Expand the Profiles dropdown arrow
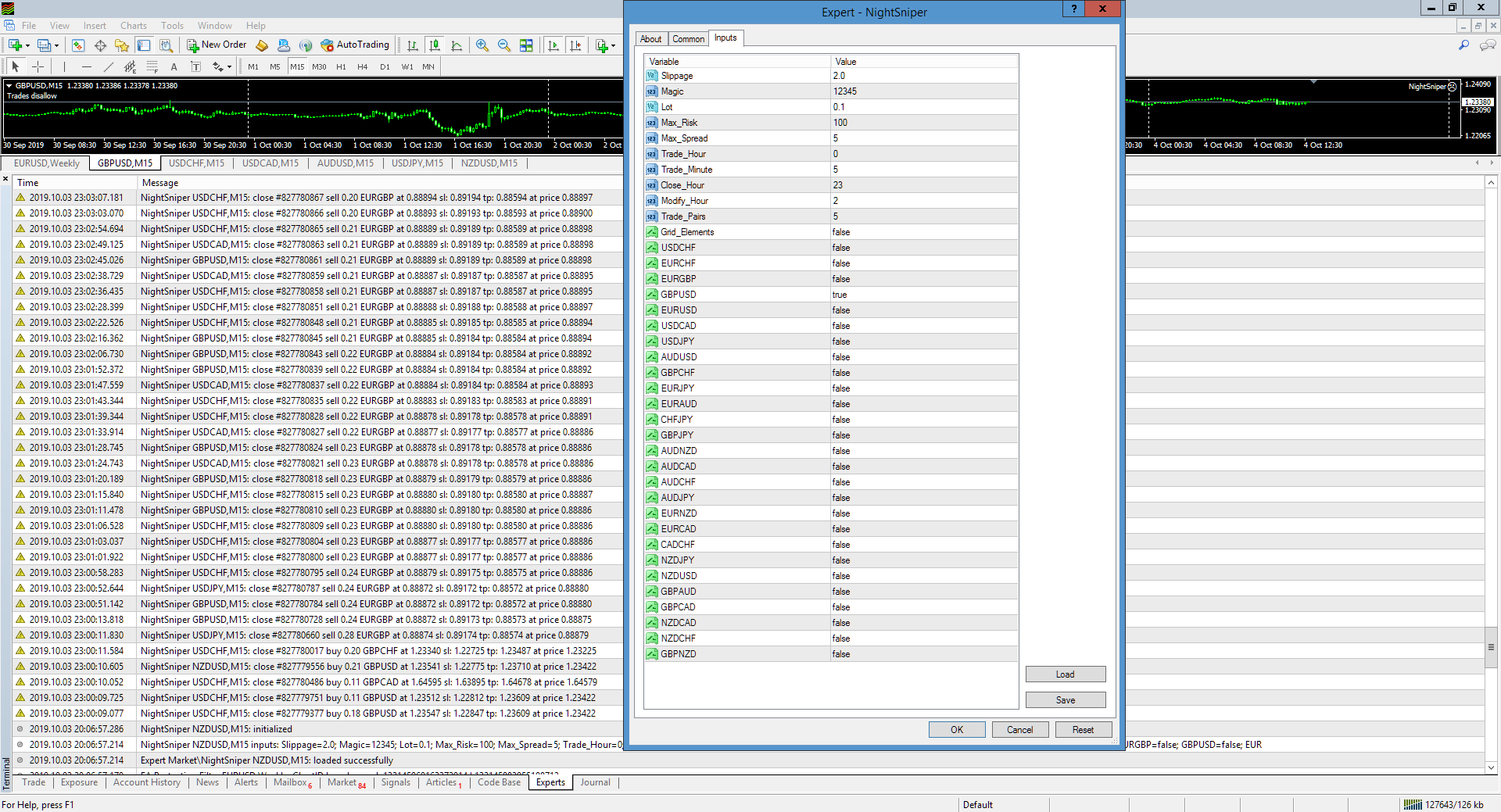This screenshot has height=812, width=1501. coord(56,45)
